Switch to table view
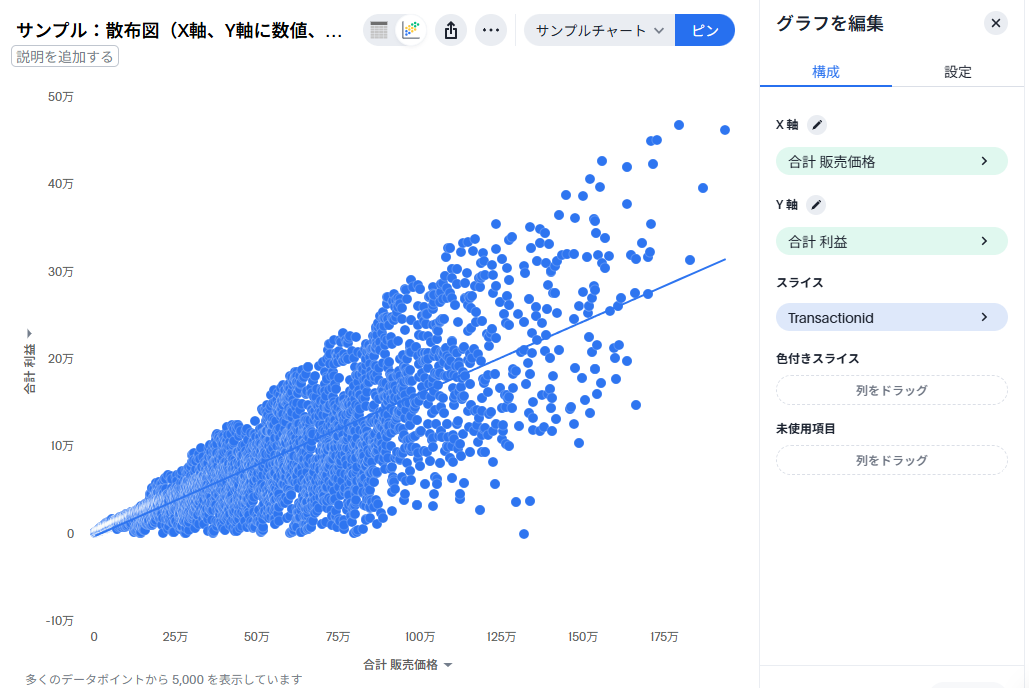 379,30
